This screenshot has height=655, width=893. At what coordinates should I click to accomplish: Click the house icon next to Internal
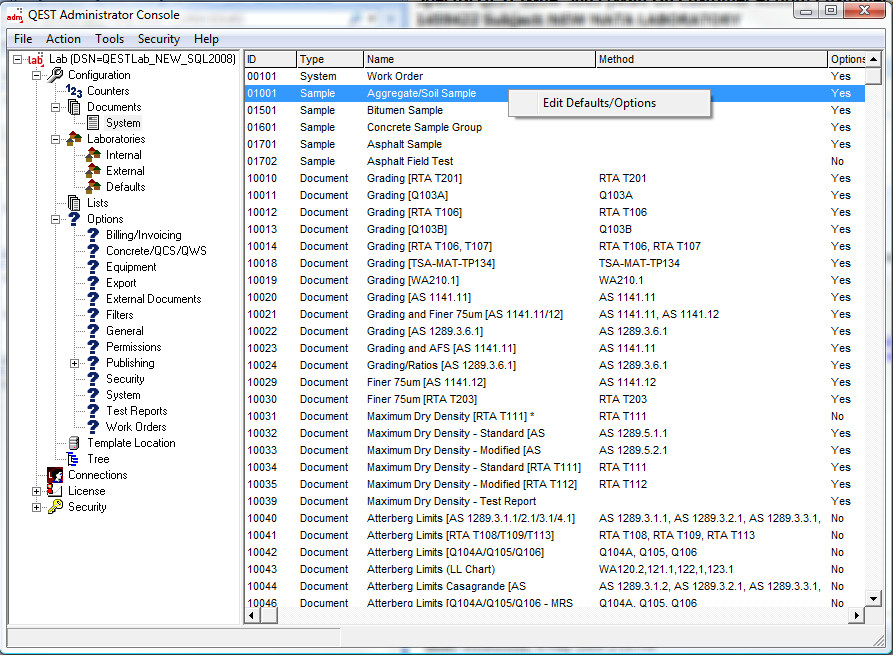pos(93,155)
